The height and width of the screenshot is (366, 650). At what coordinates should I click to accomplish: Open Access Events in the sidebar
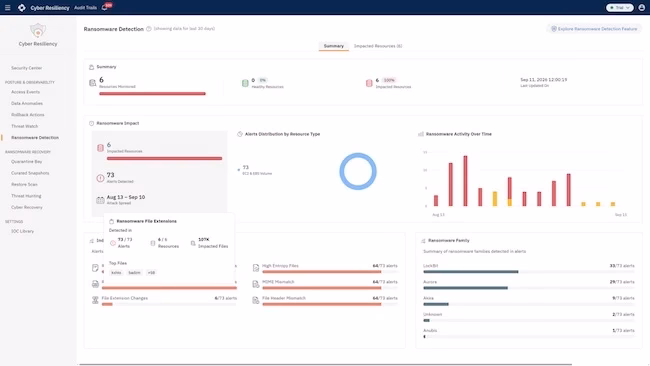point(25,92)
